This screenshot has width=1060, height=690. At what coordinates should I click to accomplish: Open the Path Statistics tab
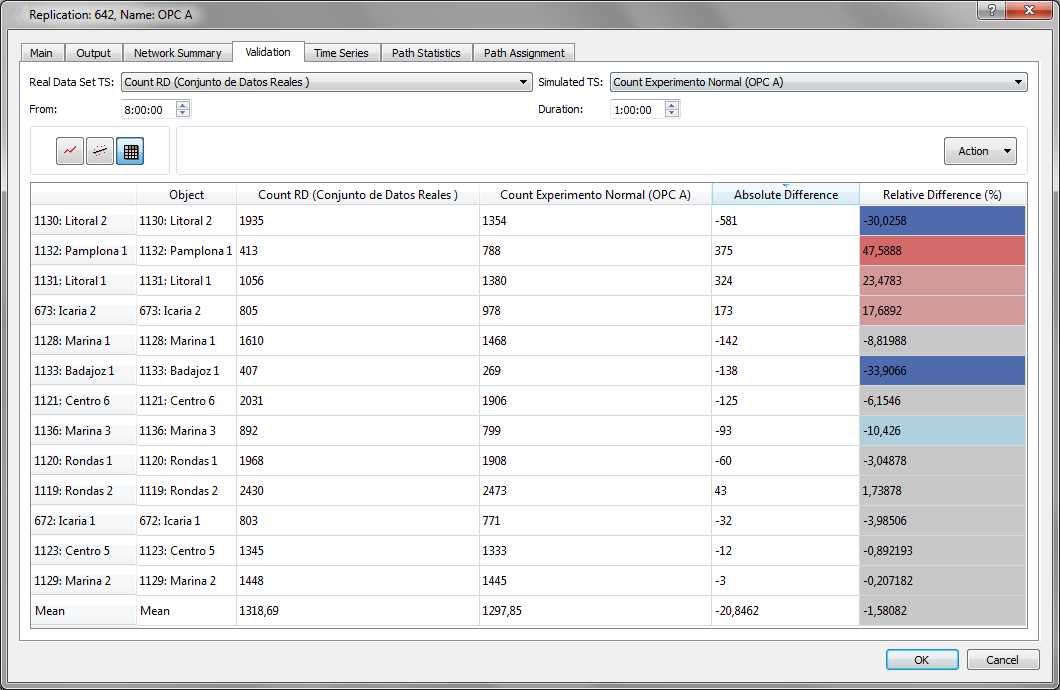[x=427, y=52]
